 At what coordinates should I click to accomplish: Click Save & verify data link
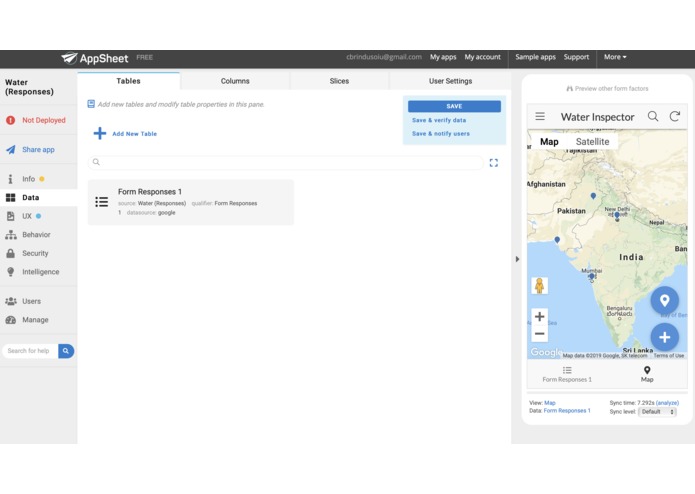(x=439, y=120)
